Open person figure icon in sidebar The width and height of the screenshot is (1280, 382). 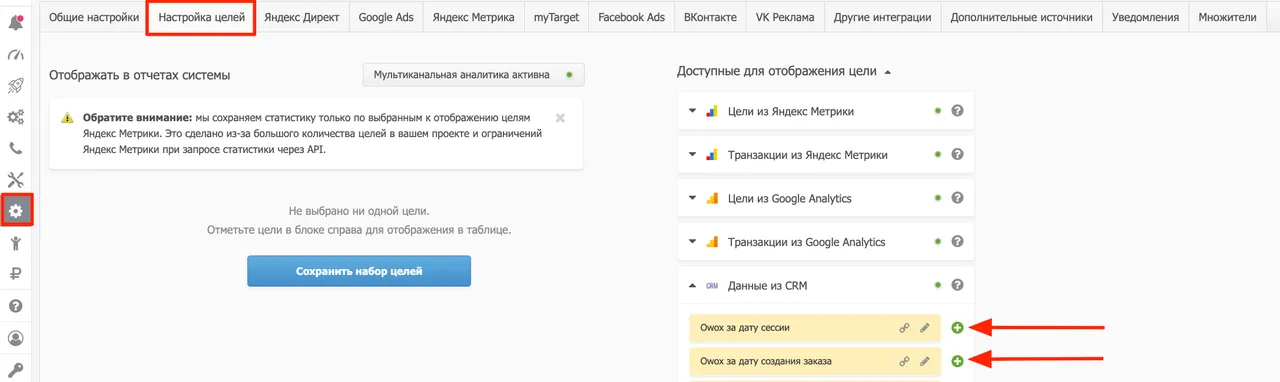16,243
